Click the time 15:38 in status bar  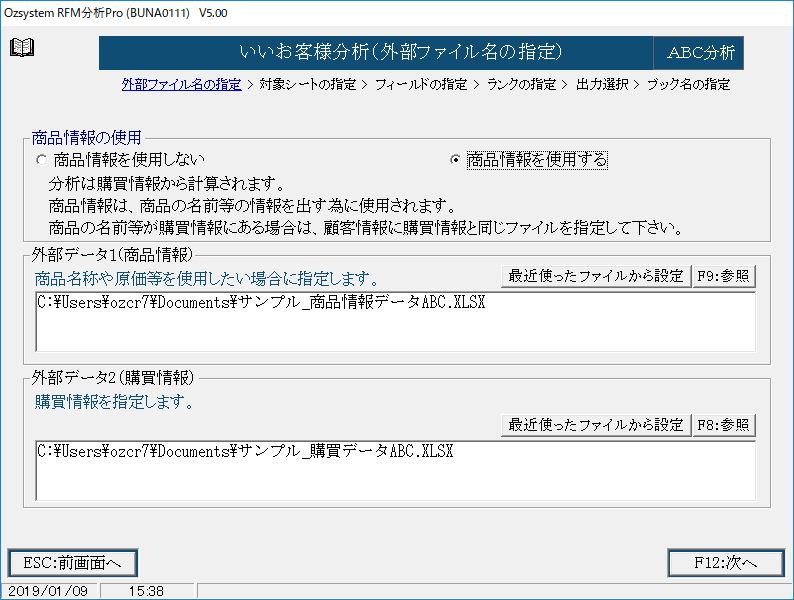146,591
